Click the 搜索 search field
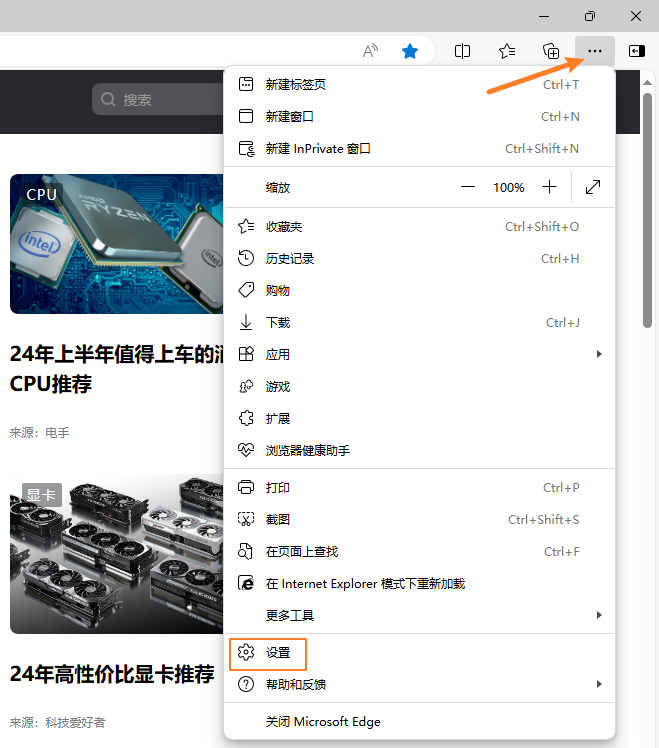The width and height of the screenshot is (659, 748). (158, 99)
